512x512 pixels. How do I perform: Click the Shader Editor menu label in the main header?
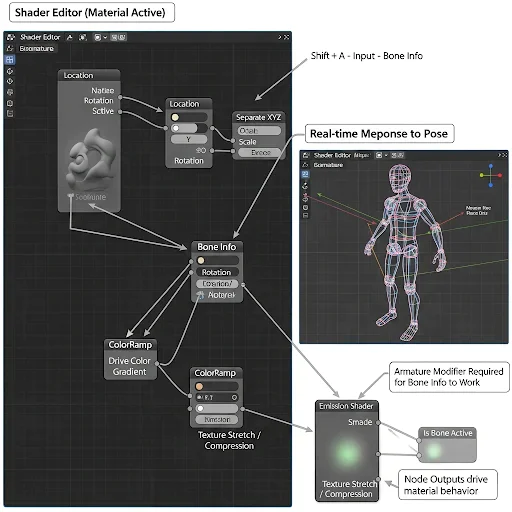[x=40, y=37]
